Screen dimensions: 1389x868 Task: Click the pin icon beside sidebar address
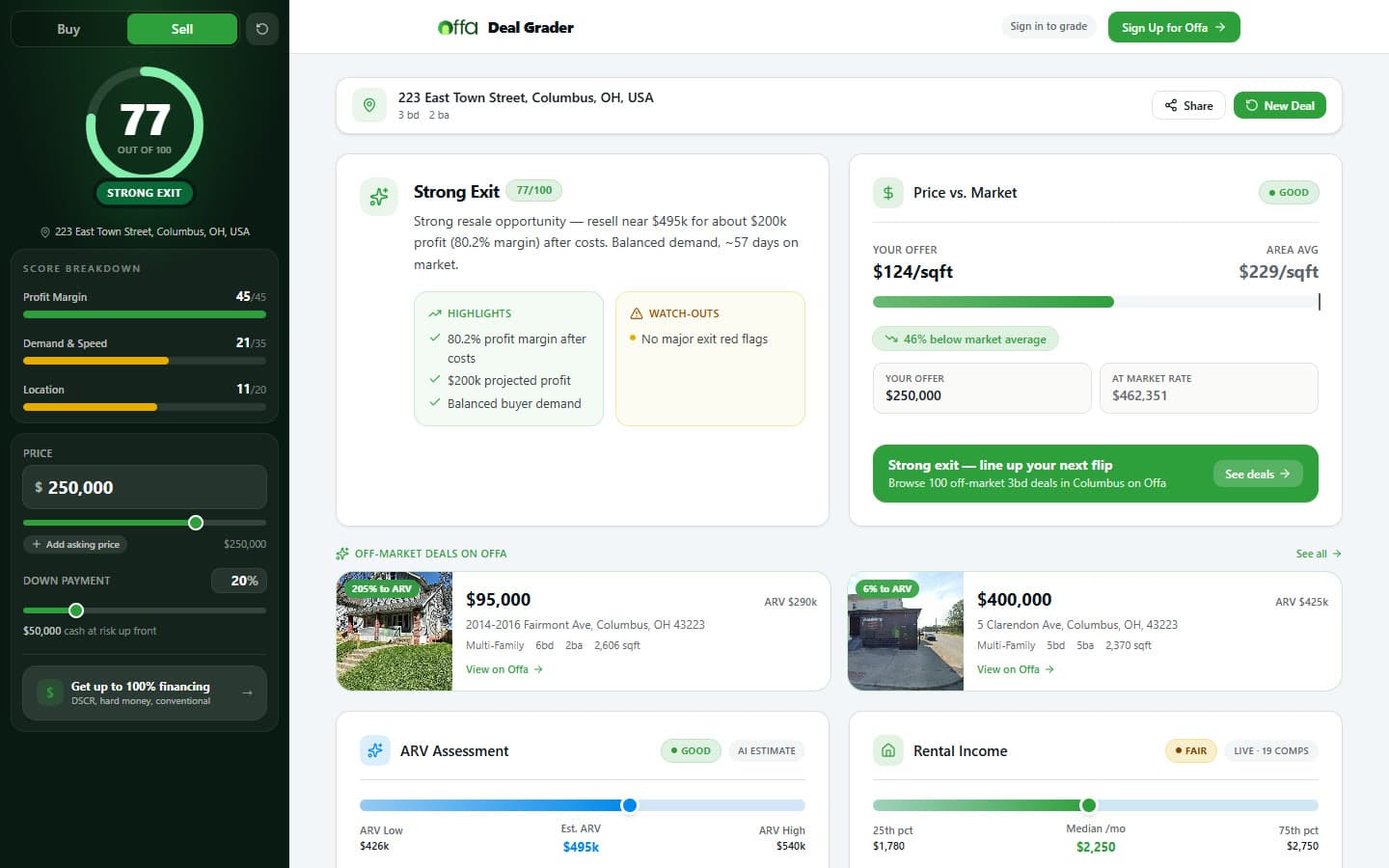(x=45, y=232)
